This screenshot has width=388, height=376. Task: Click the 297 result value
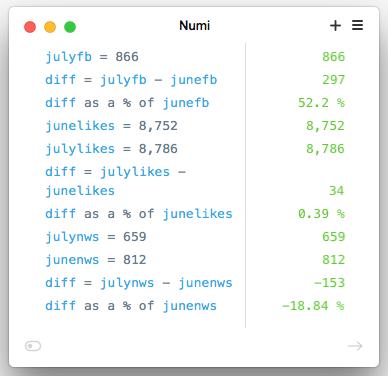point(333,80)
